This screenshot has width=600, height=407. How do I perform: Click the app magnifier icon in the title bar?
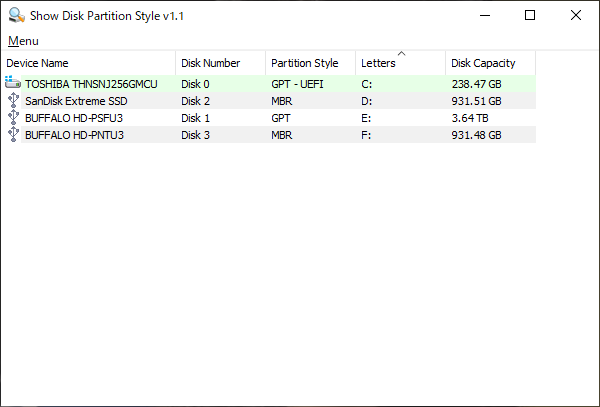[16, 15]
